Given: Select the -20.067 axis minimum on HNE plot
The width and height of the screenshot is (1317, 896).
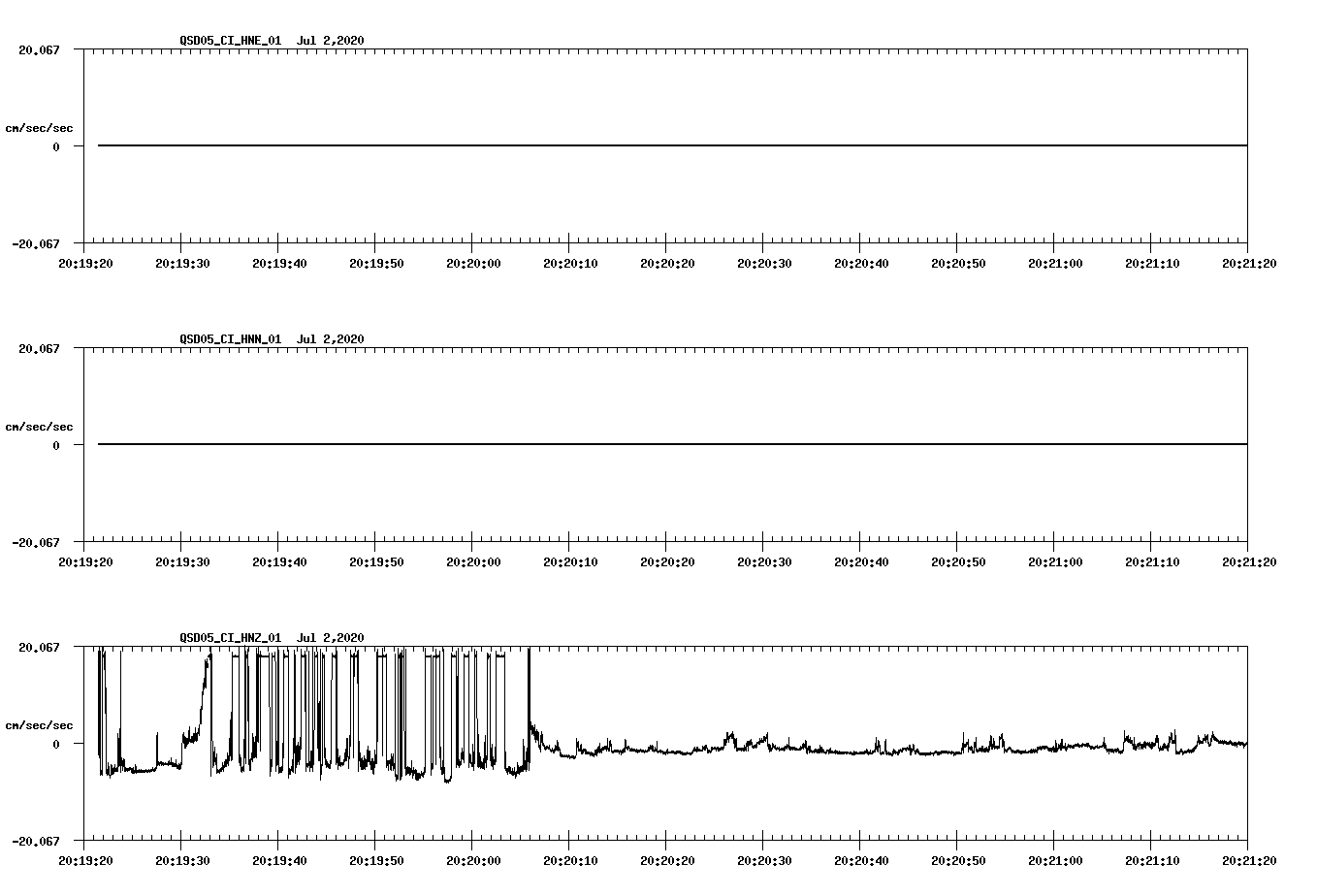Looking at the screenshot, I should [x=36, y=243].
